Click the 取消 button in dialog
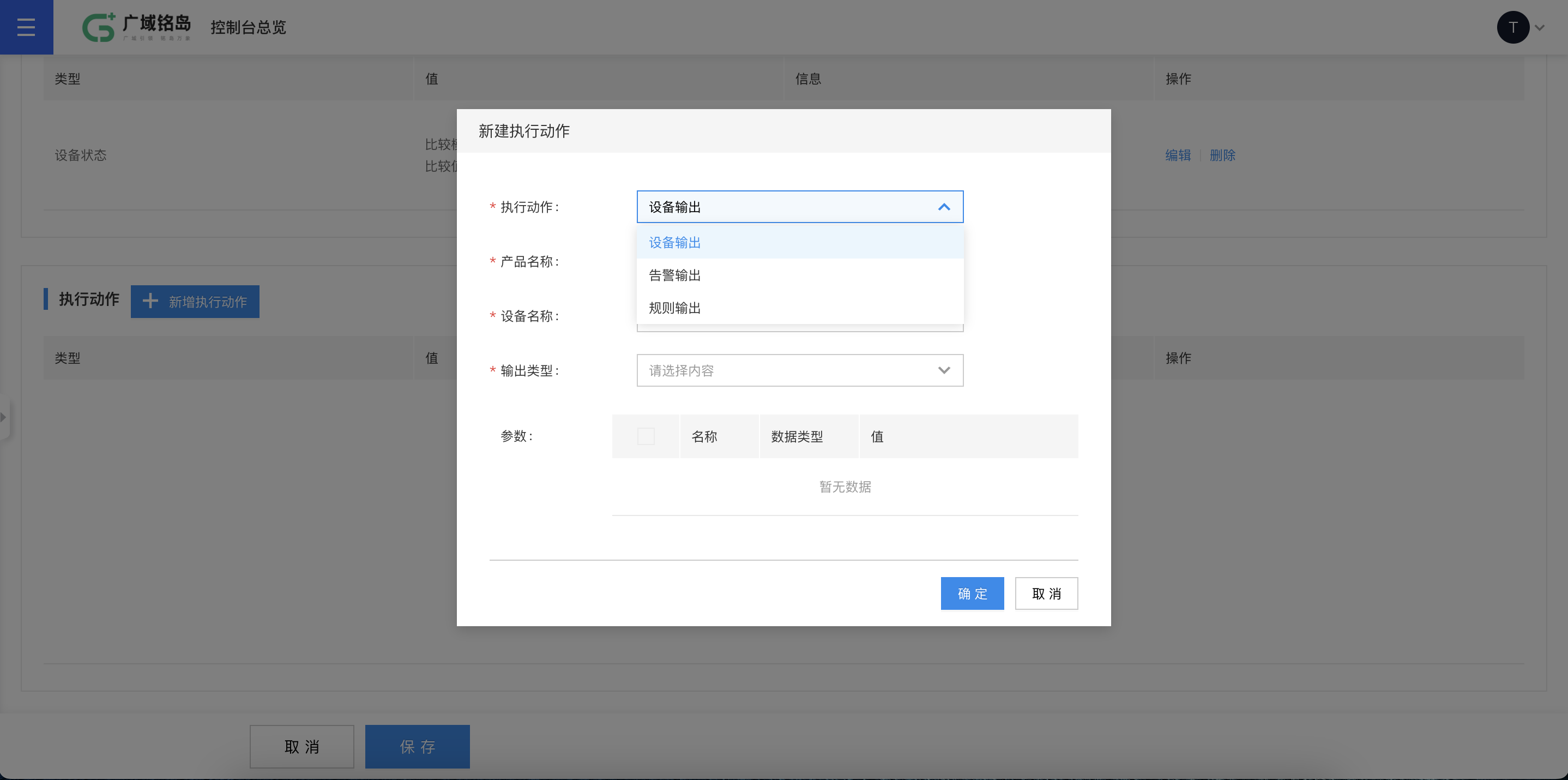Screen dimensions: 1568x780 [1046, 593]
